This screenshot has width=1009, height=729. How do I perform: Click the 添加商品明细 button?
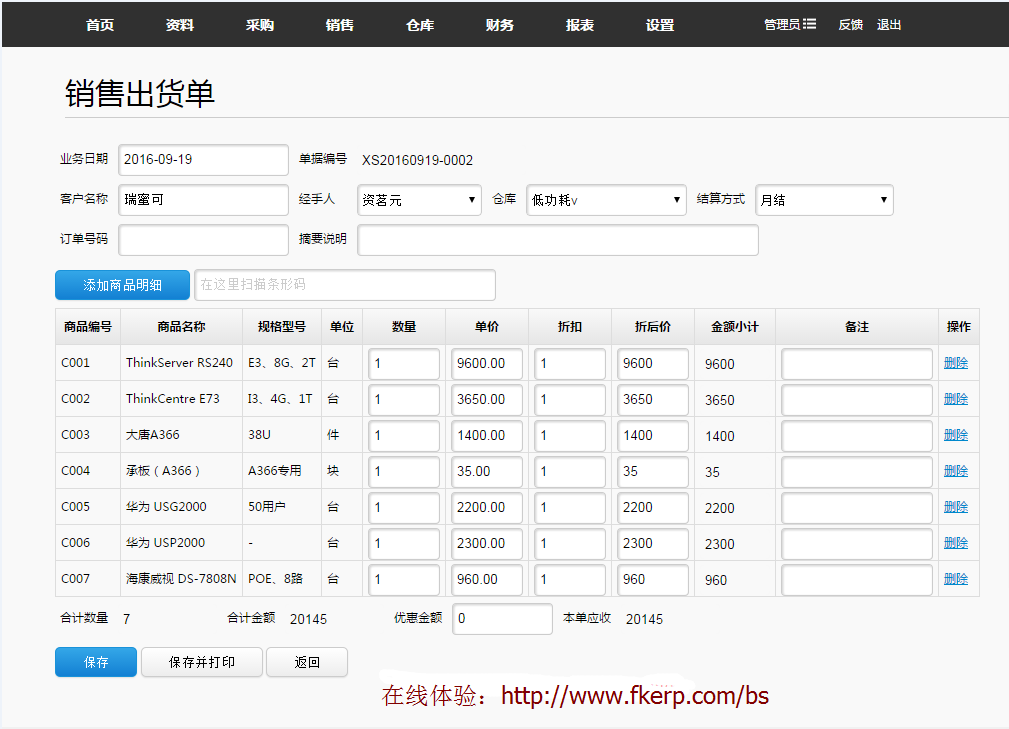click(x=122, y=285)
